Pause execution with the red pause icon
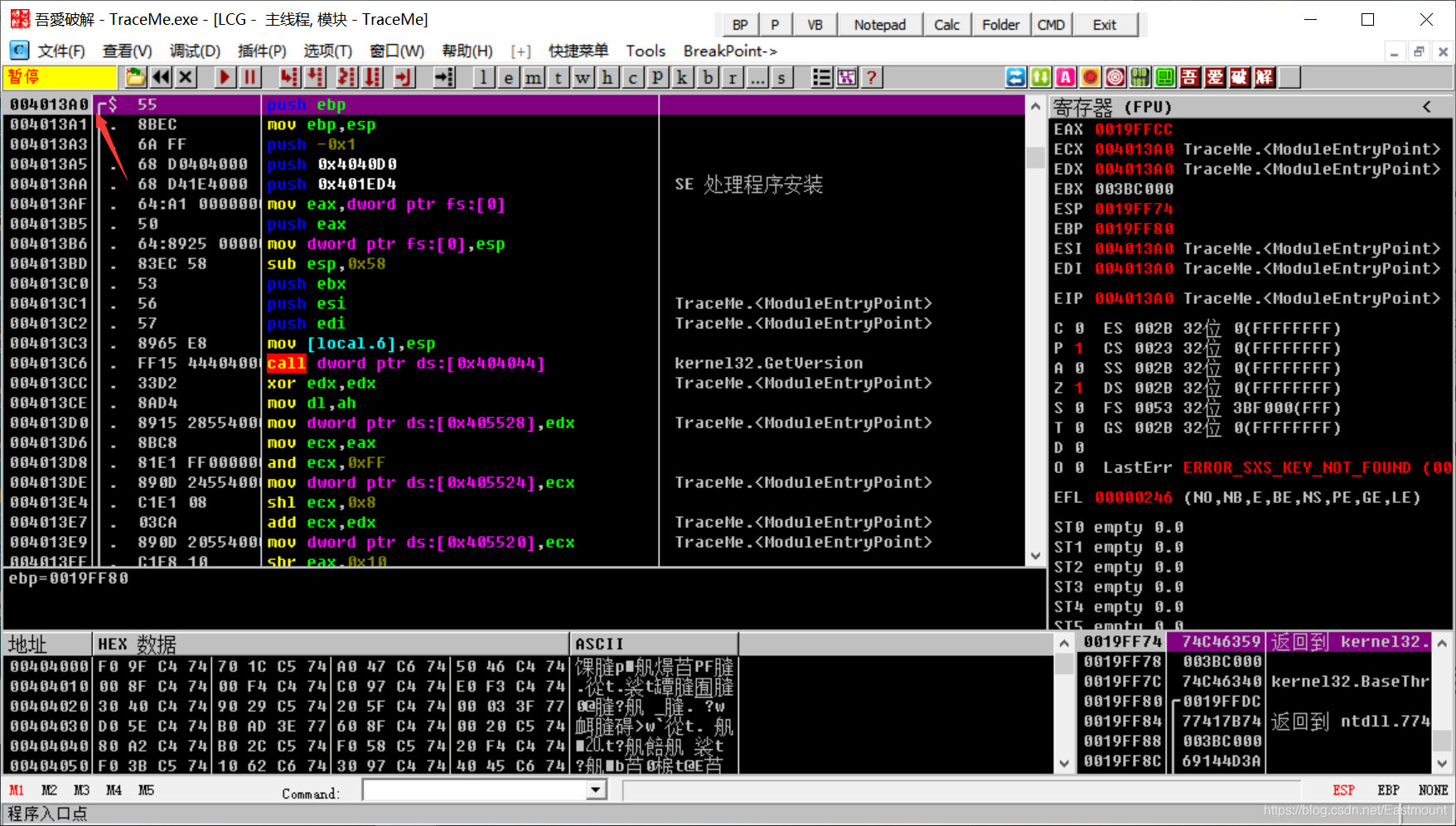Viewport: 1456px width, 826px height. tap(249, 77)
